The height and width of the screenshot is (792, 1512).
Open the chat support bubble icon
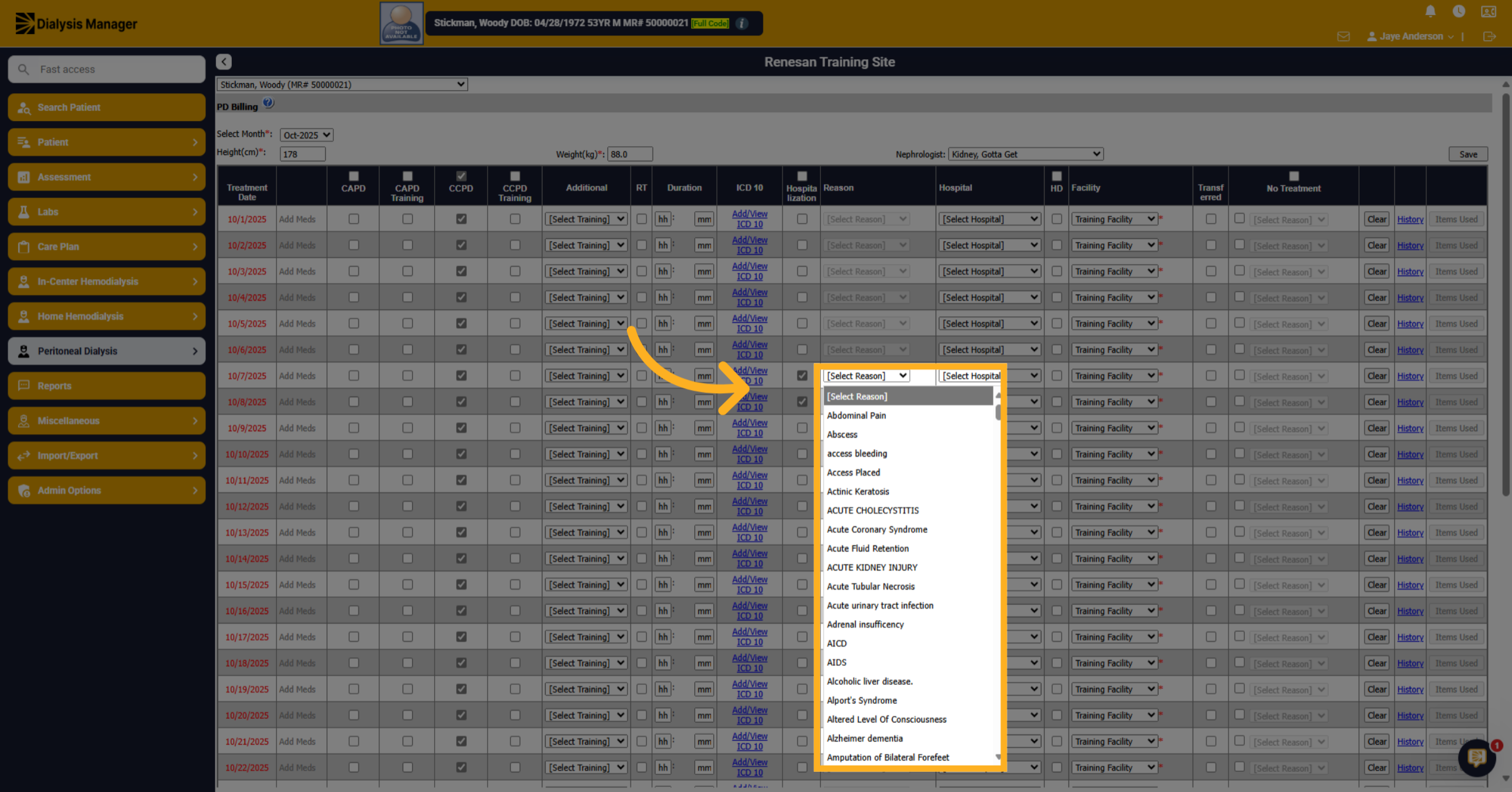tap(1477, 757)
